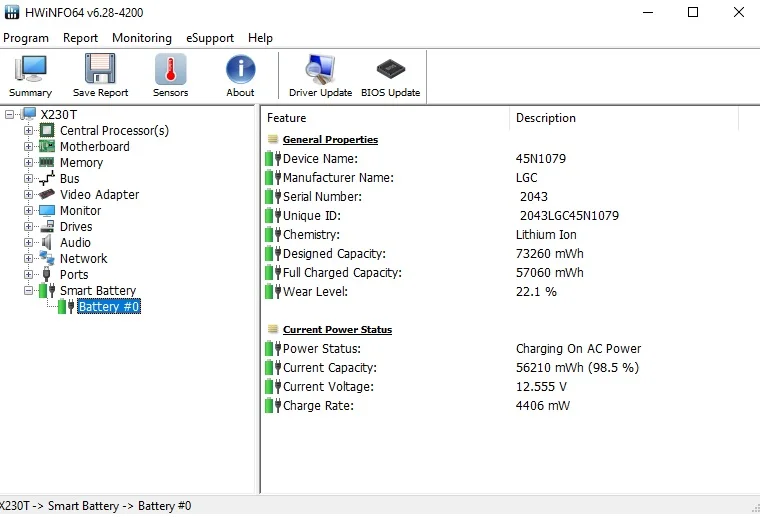
Task: Select the Chemistry row label
Action: click(311, 235)
